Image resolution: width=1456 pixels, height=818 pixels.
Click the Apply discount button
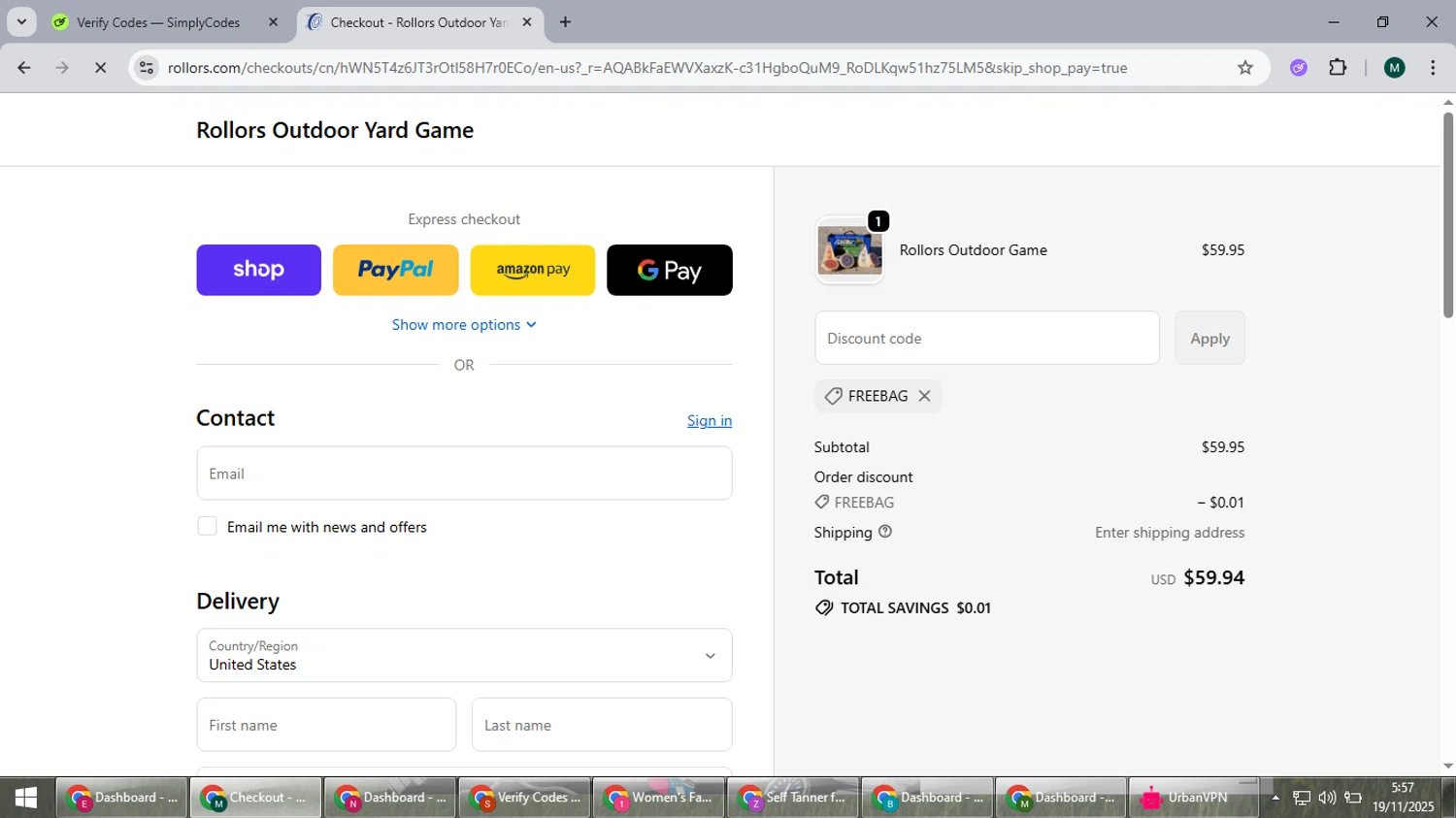click(x=1209, y=338)
